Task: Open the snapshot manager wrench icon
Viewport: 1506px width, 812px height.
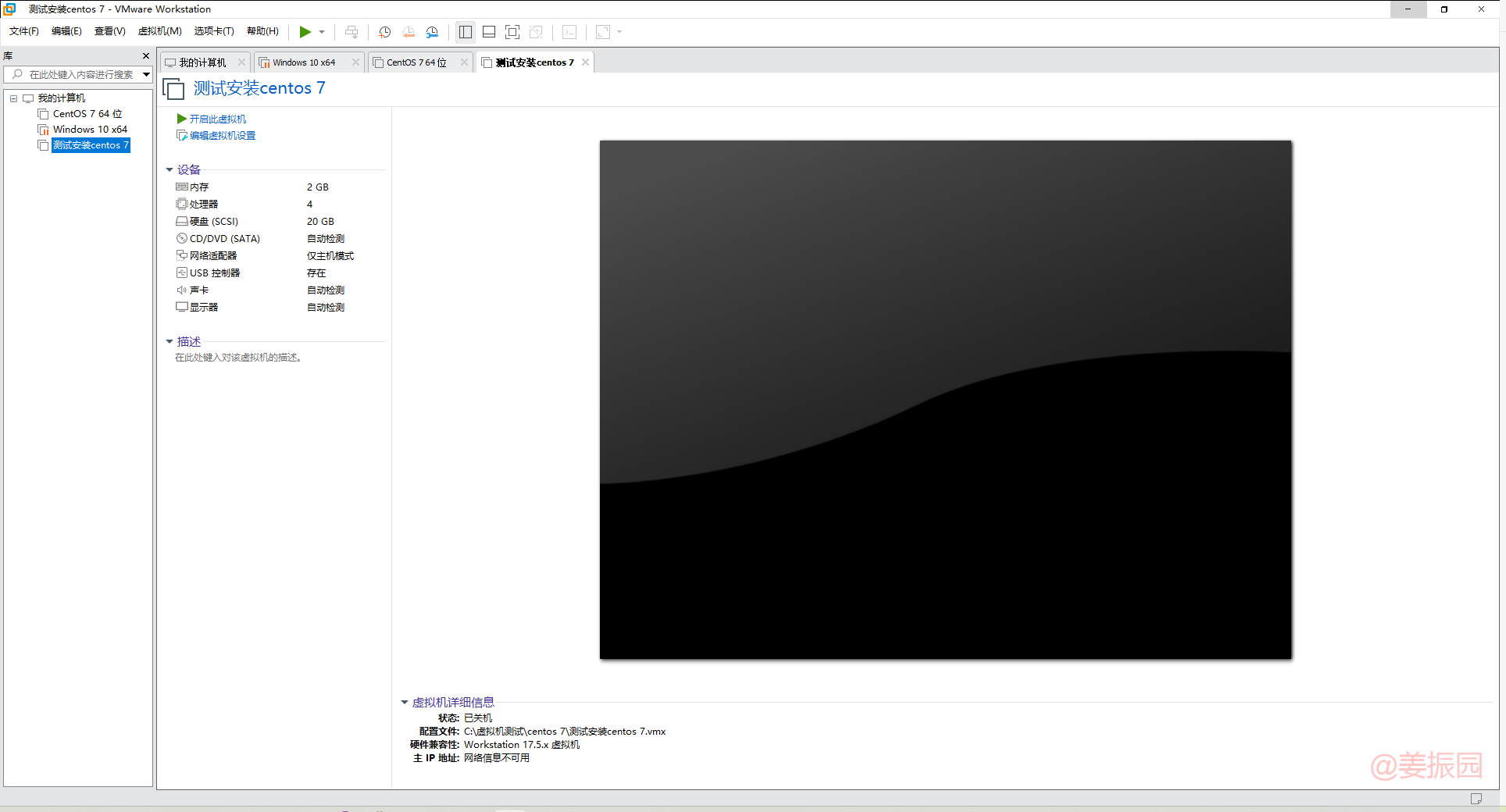Action: [x=432, y=32]
